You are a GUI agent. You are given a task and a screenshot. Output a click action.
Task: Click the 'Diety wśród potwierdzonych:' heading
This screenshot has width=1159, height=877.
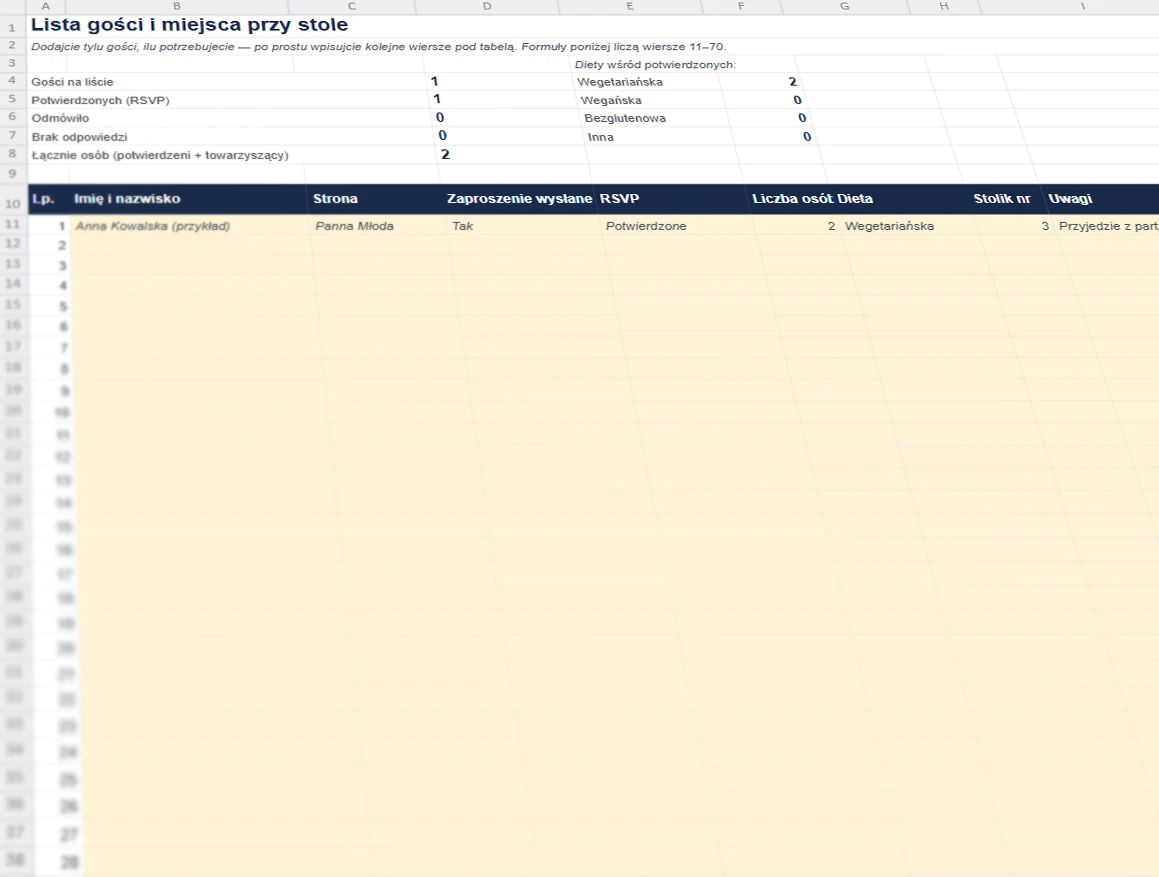coord(655,64)
